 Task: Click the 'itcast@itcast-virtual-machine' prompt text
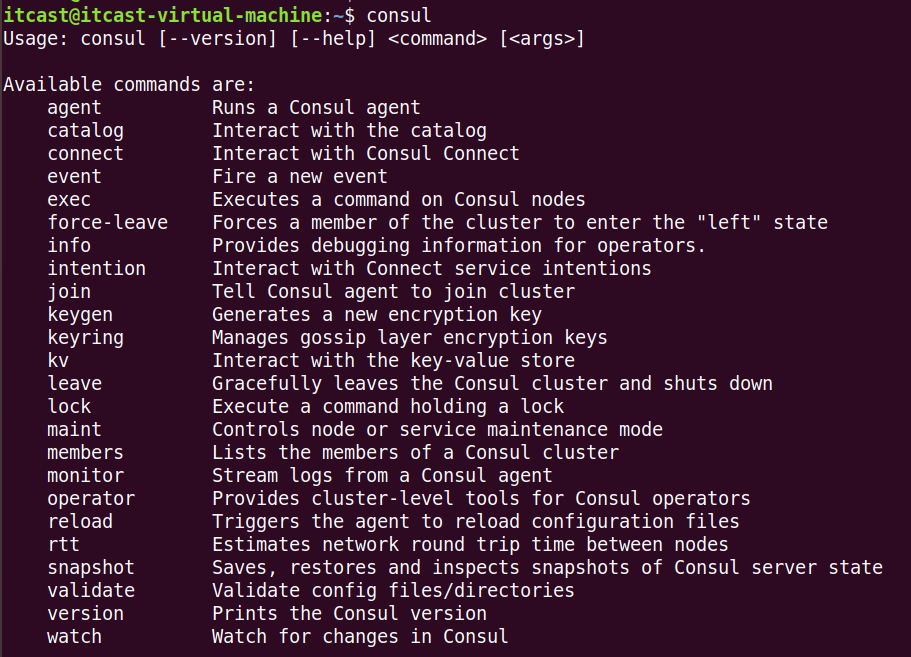click(x=163, y=16)
